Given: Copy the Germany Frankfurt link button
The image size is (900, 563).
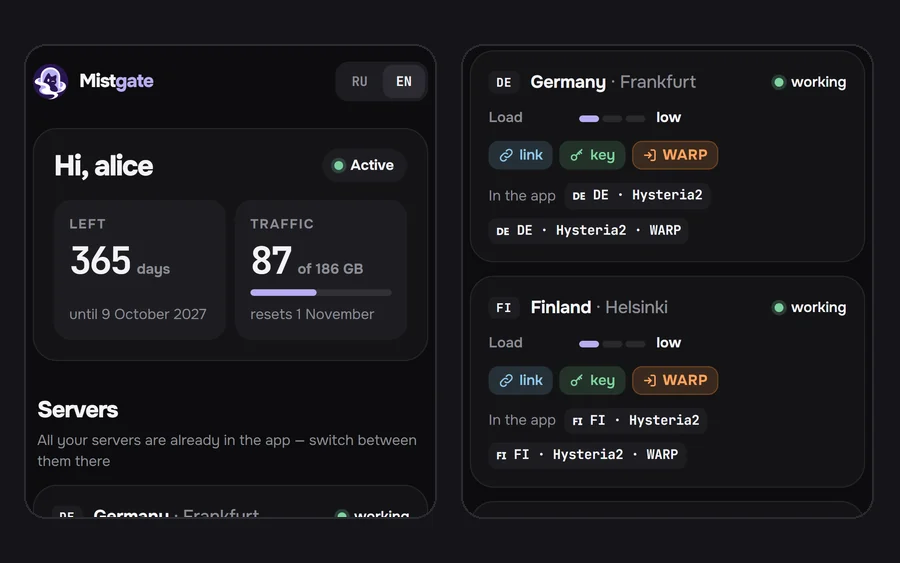Looking at the screenshot, I should [x=521, y=155].
